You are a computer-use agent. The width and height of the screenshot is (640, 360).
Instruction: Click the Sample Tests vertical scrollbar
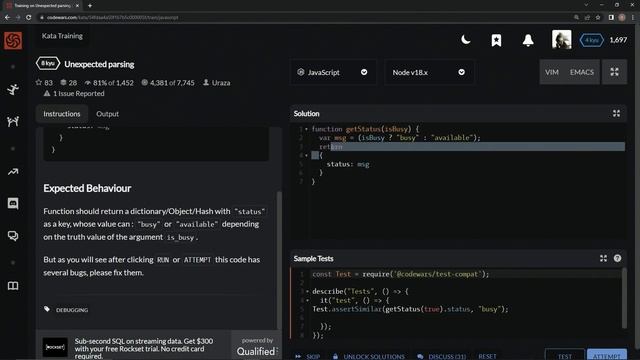(x=624, y=298)
